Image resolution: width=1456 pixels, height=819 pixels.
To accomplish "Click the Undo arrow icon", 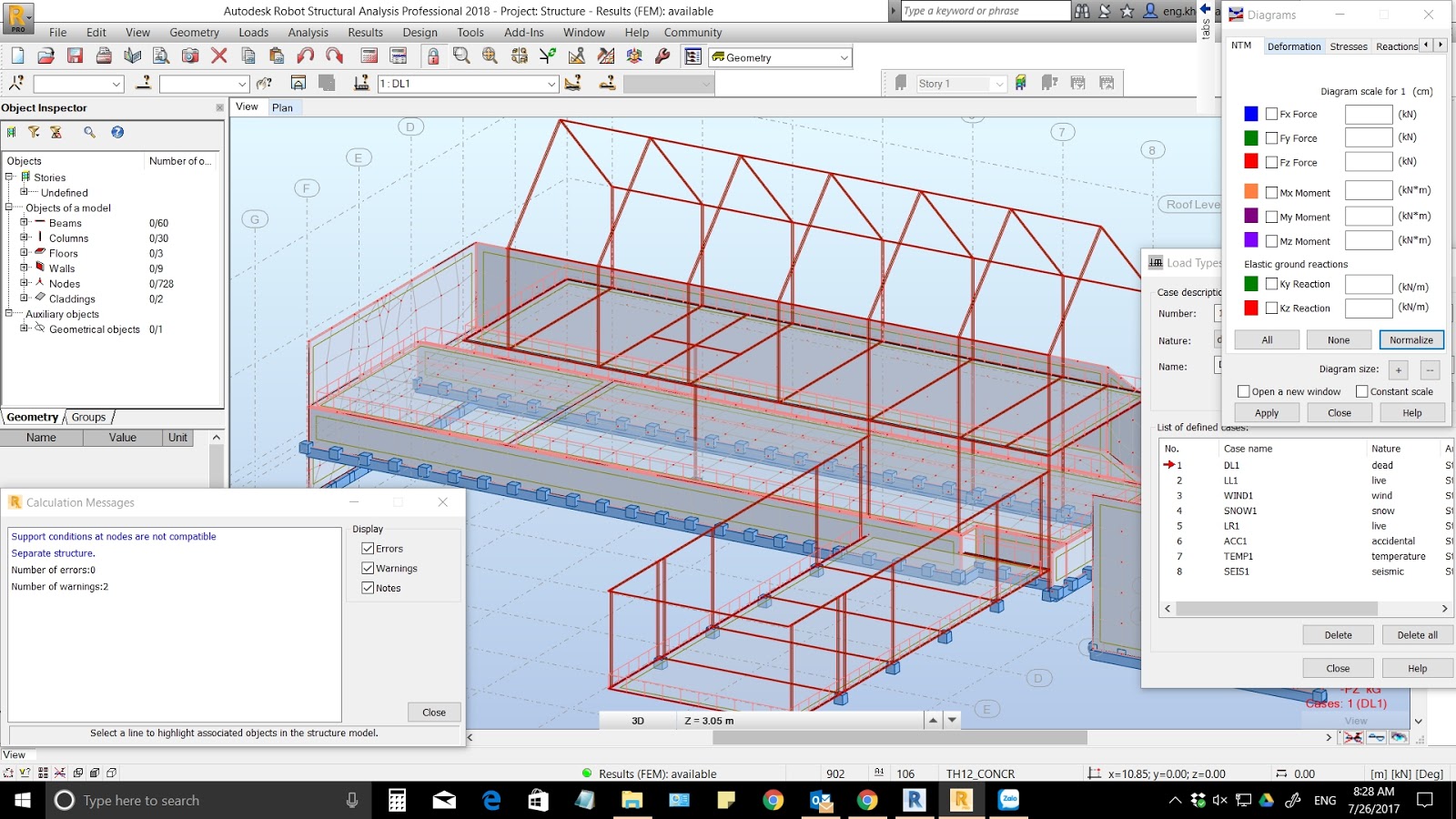I will (x=306, y=56).
